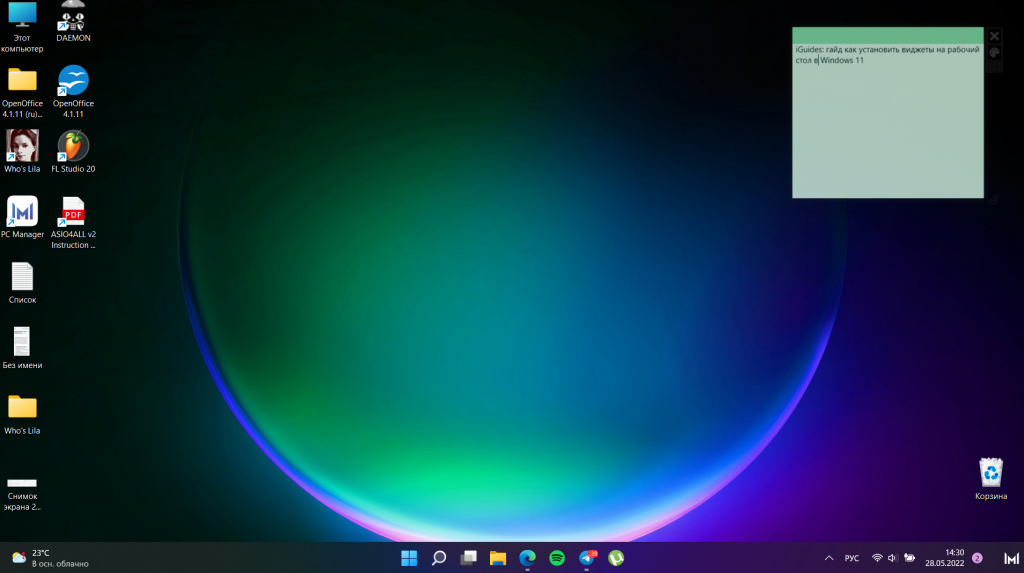Click the volume speaker icon in the tray
This screenshot has height=573, width=1024.
click(892, 558)
